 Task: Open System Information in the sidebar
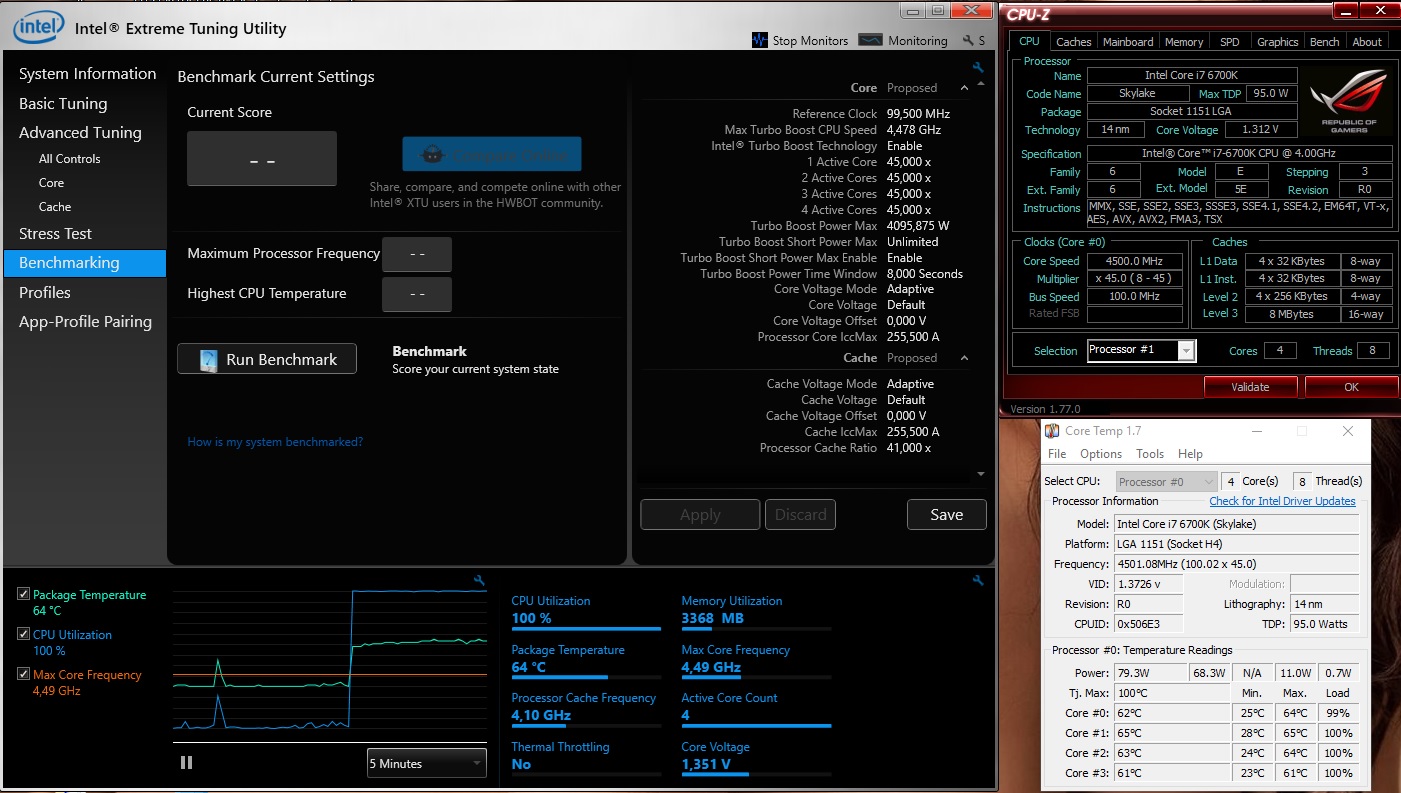pos(87,74)
